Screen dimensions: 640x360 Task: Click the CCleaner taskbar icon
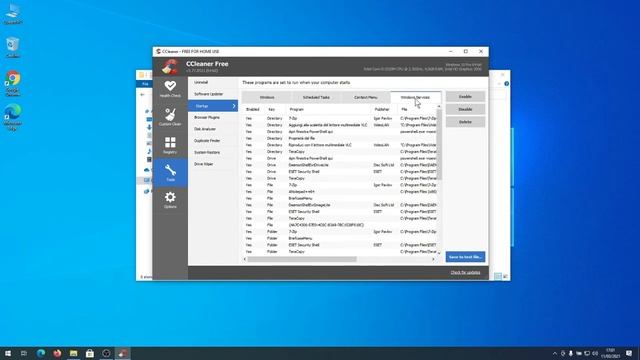coord(123,353)
